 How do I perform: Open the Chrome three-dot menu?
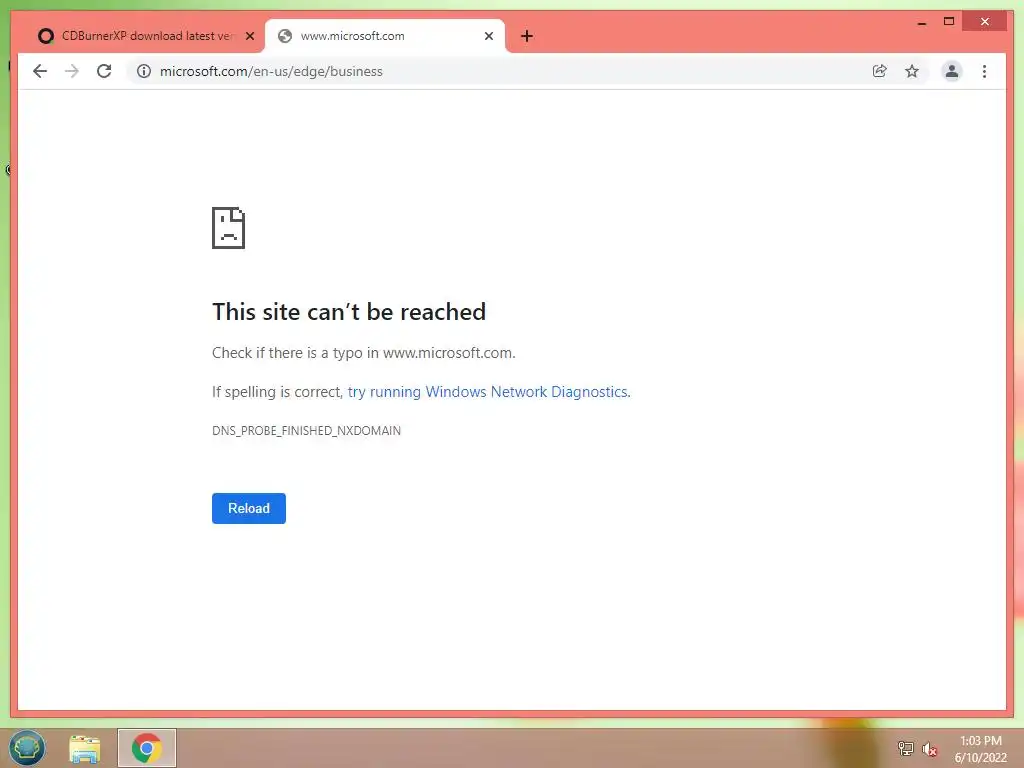984,71
